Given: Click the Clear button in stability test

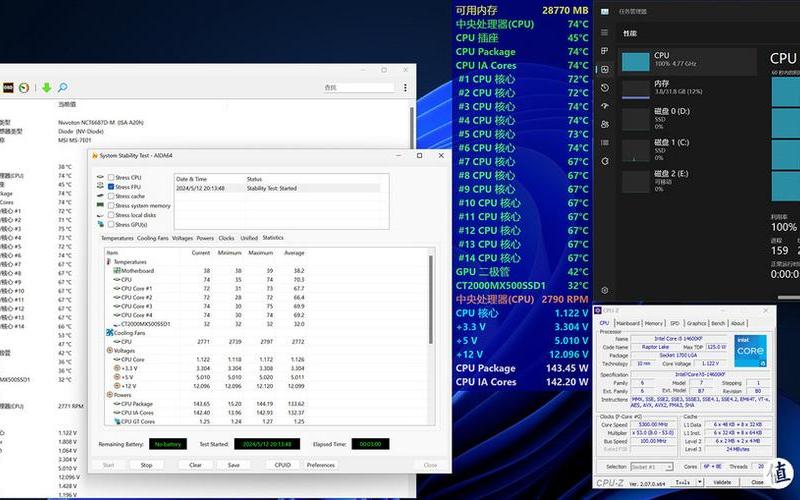Looking at the screenshot, I should pos(195,465).
